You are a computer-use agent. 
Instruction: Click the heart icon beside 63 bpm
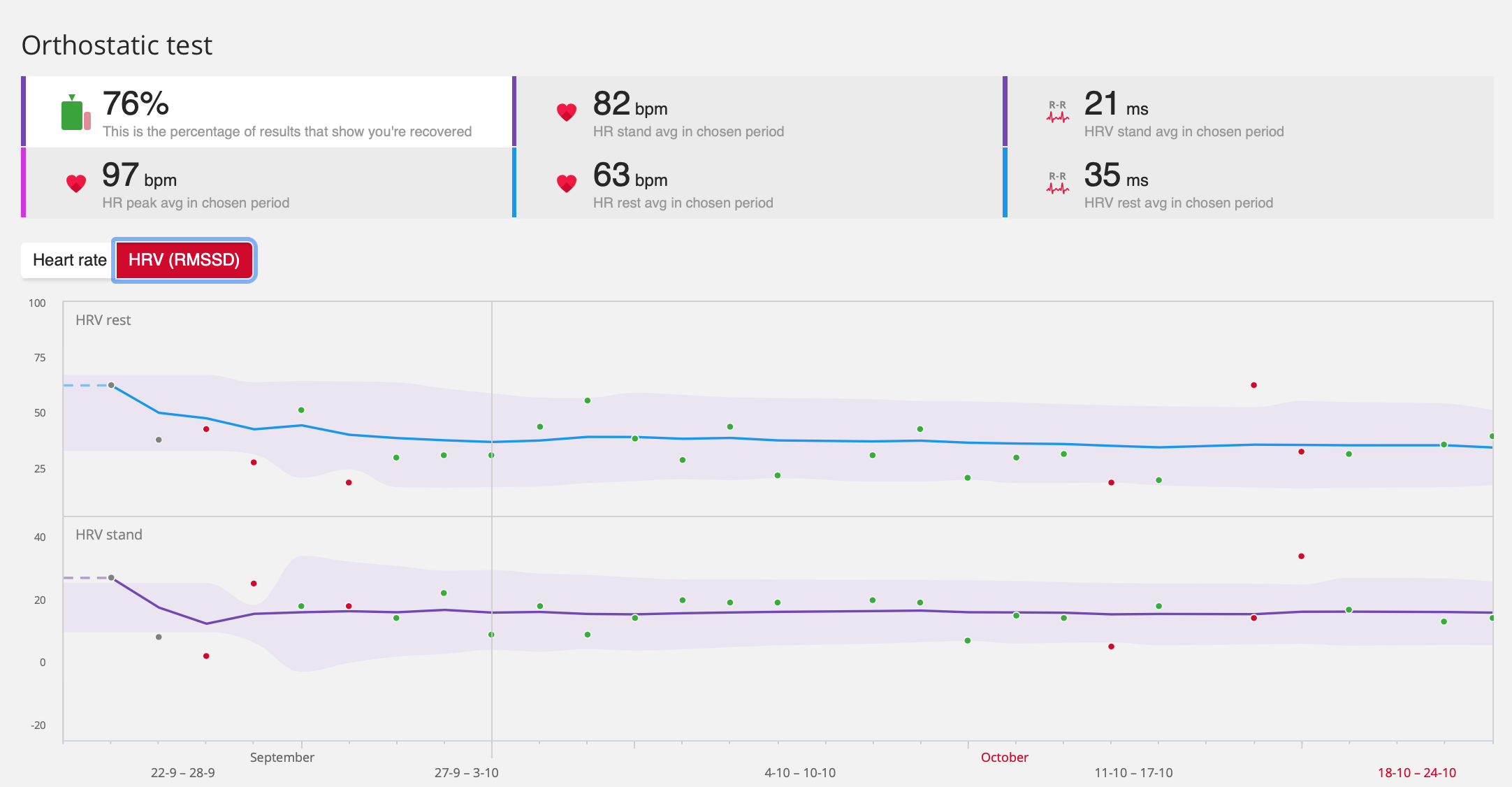coord(566,183)
